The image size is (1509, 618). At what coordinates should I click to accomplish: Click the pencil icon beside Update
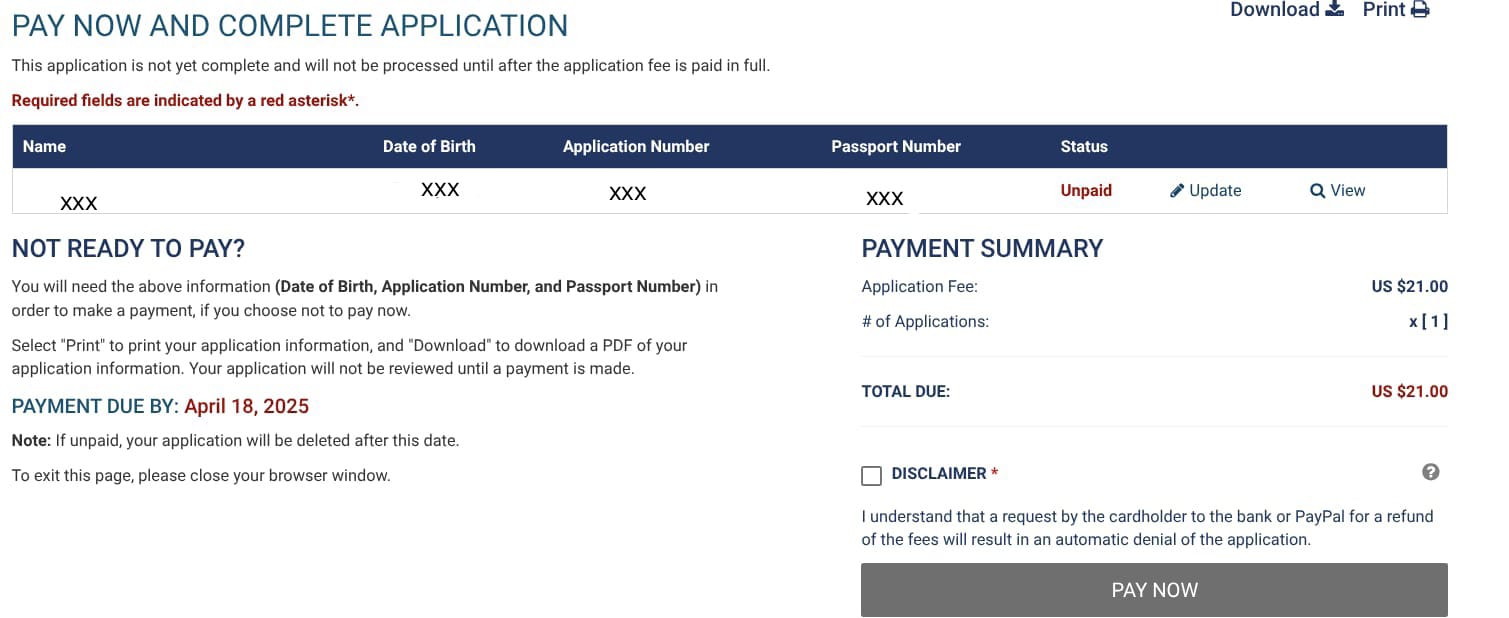coord(1177,191)
